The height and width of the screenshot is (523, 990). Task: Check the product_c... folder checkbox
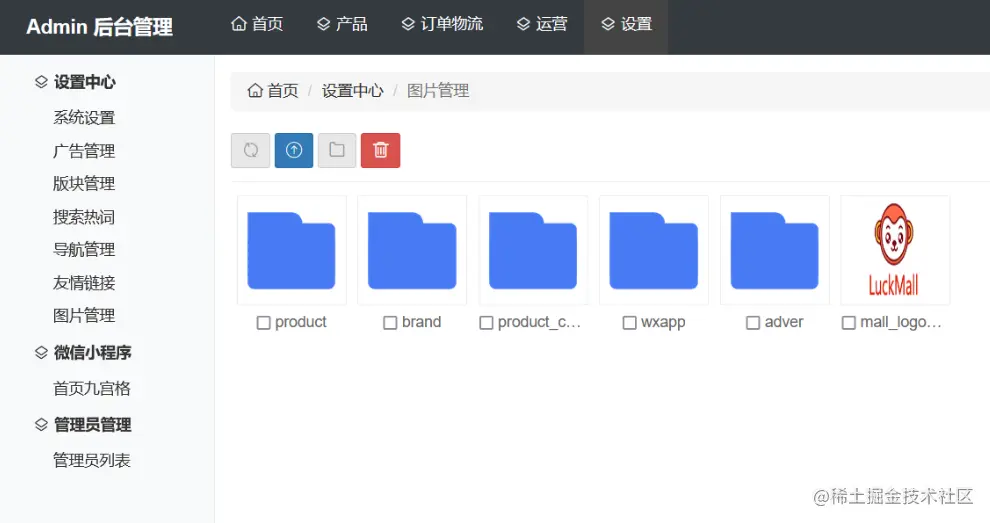(x=486, y=323)
